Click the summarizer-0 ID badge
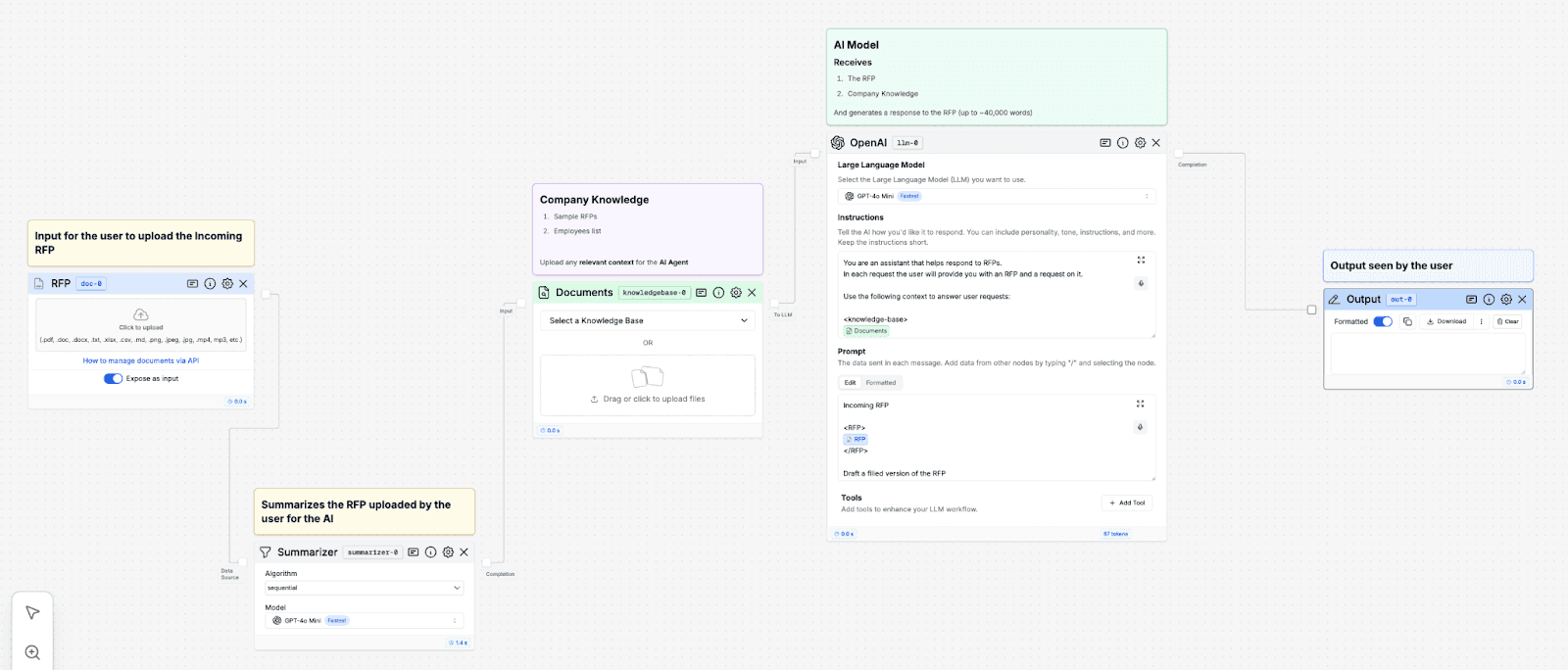1568x670 pixels. (x=372, y=552)
